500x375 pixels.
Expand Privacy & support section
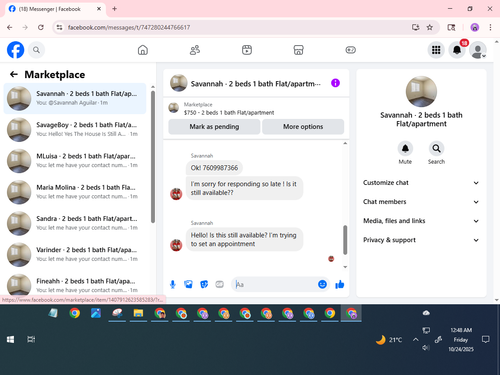click(x=421, y=240)
